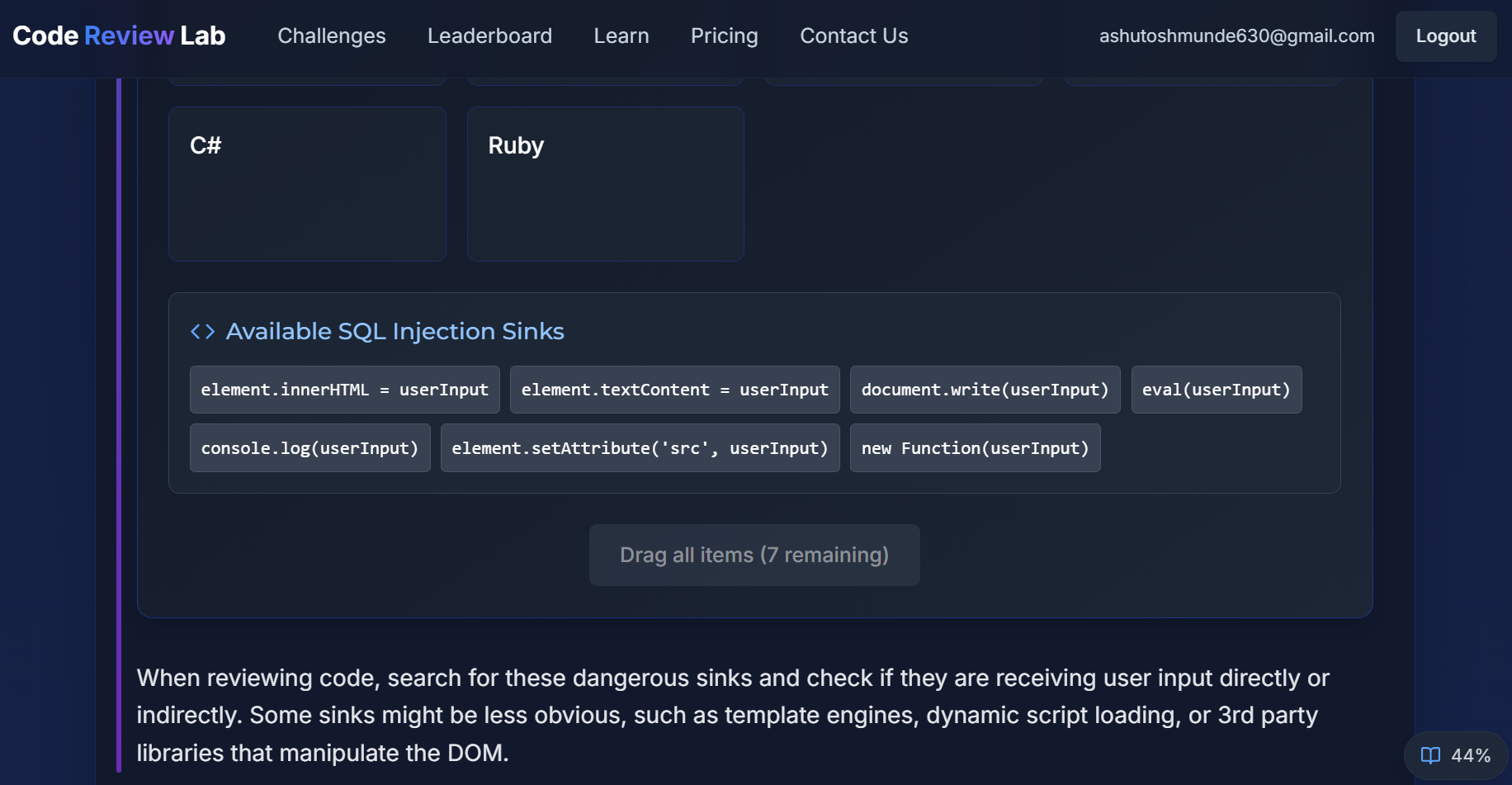Click the Logout button
The height and width of the screenshot is (785, 1512).
[x=1445, y=36]
